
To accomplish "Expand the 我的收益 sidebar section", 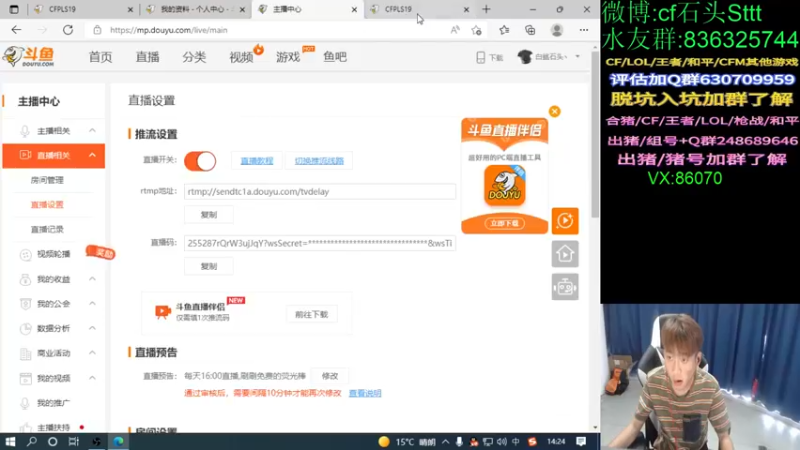I will [92, 279].
